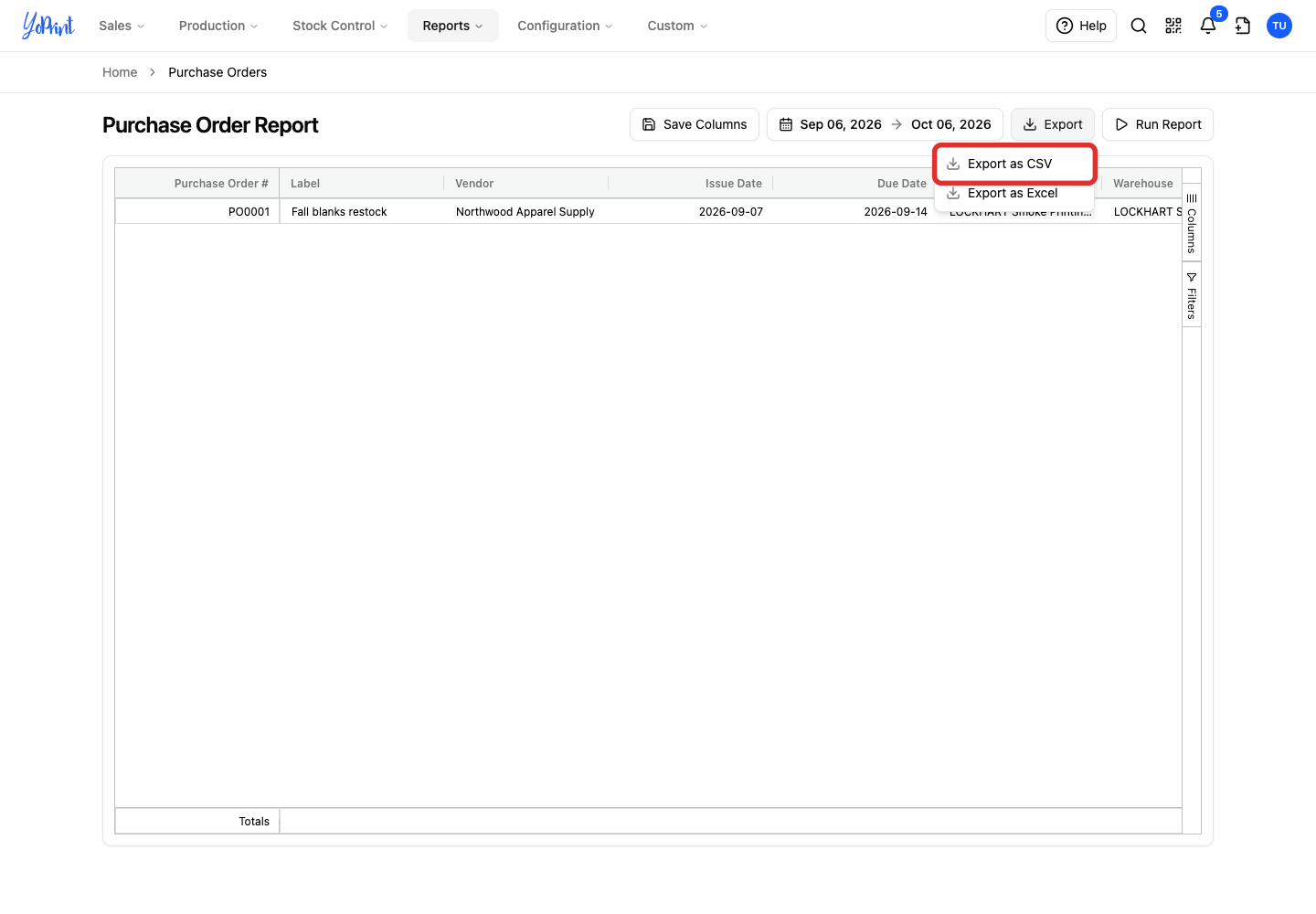Sort by Issue Date column header
Viewport: 1316px width, 914px height.
691,184
